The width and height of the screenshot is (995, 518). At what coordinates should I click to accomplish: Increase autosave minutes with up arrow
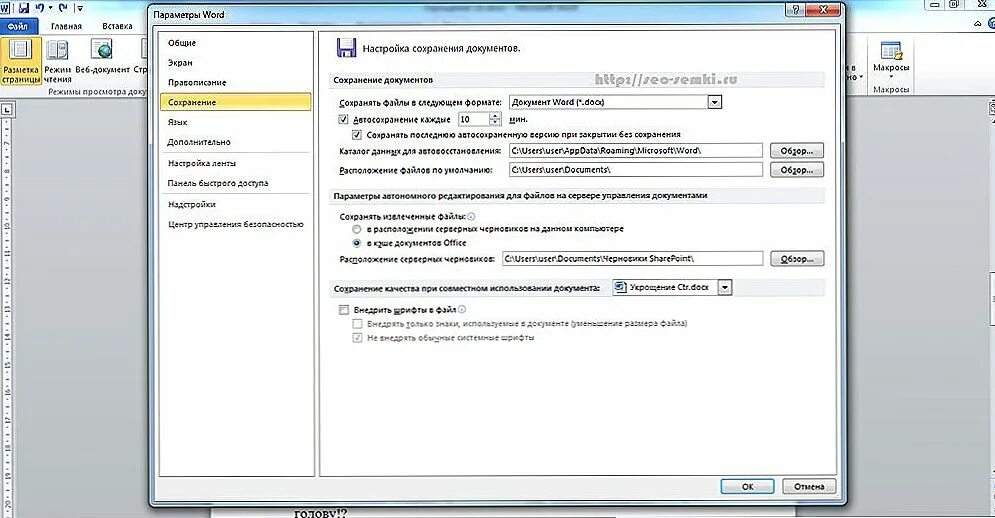coord(495,116)
